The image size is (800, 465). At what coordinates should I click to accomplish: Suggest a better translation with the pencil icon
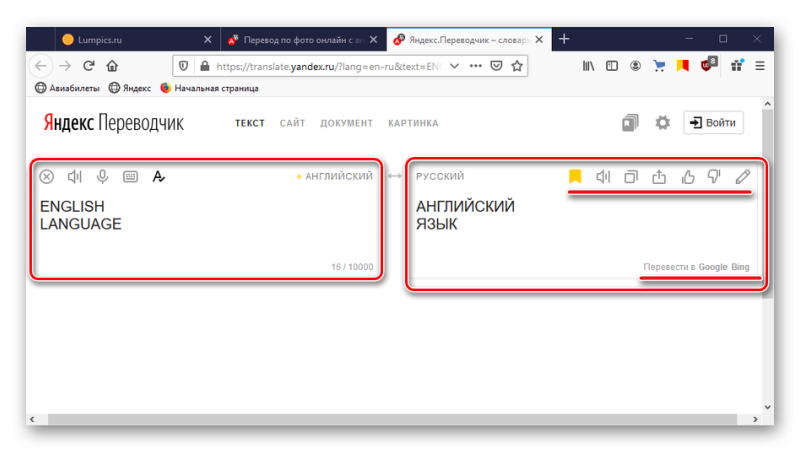[743, 177]
